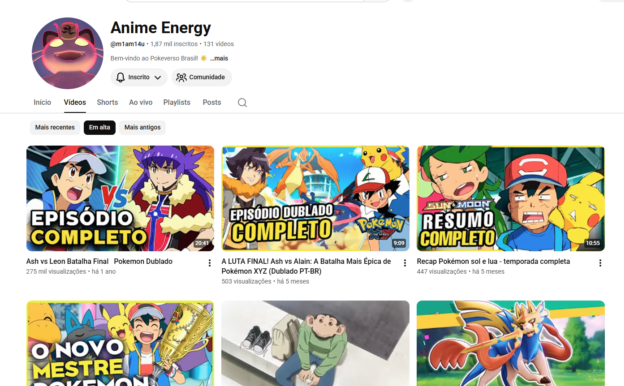Click 447 visualizações text
This screenshot has width=624, height=386.
[x=442, y=272]
